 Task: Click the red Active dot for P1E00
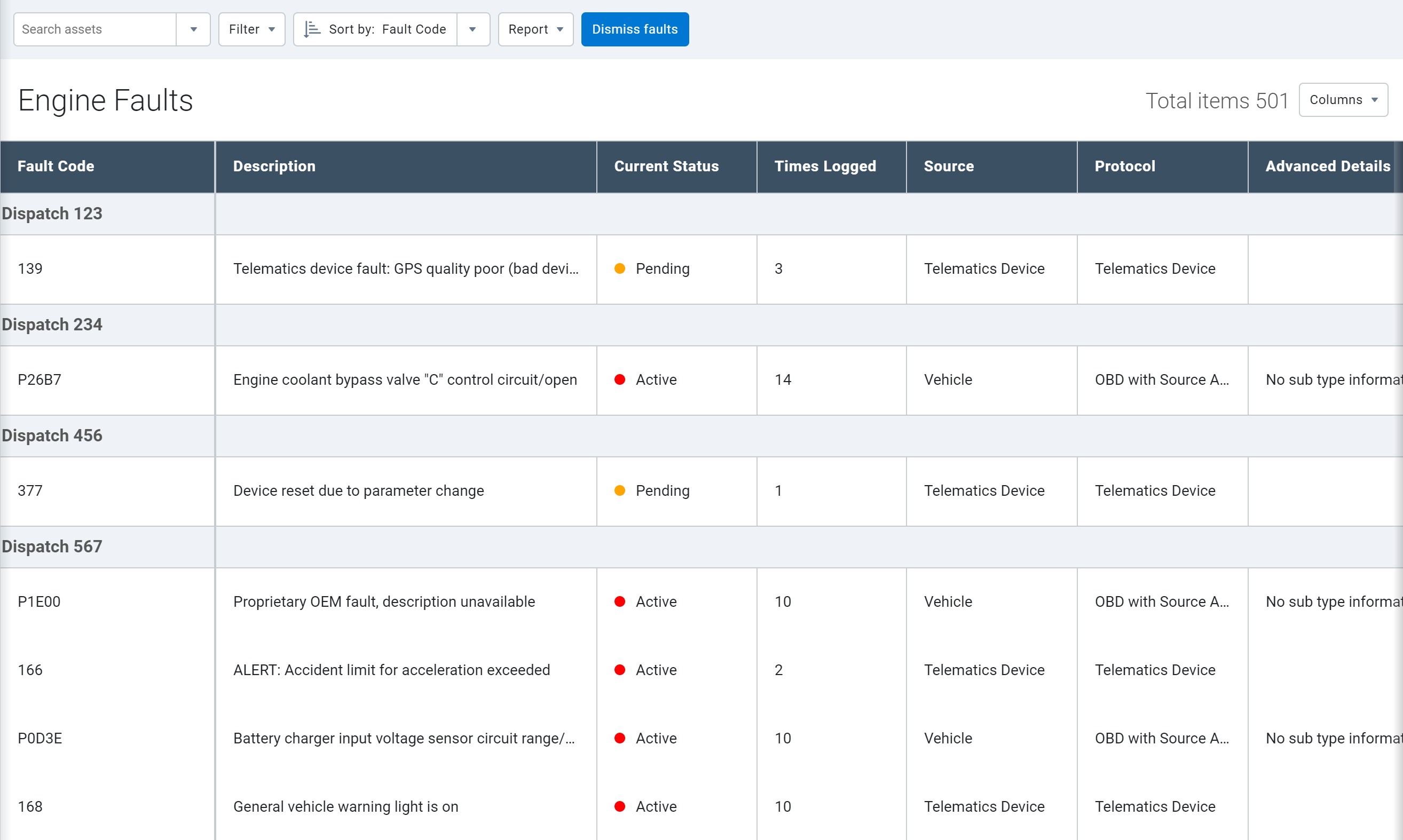pyautogui.click(x=619, y=601)
